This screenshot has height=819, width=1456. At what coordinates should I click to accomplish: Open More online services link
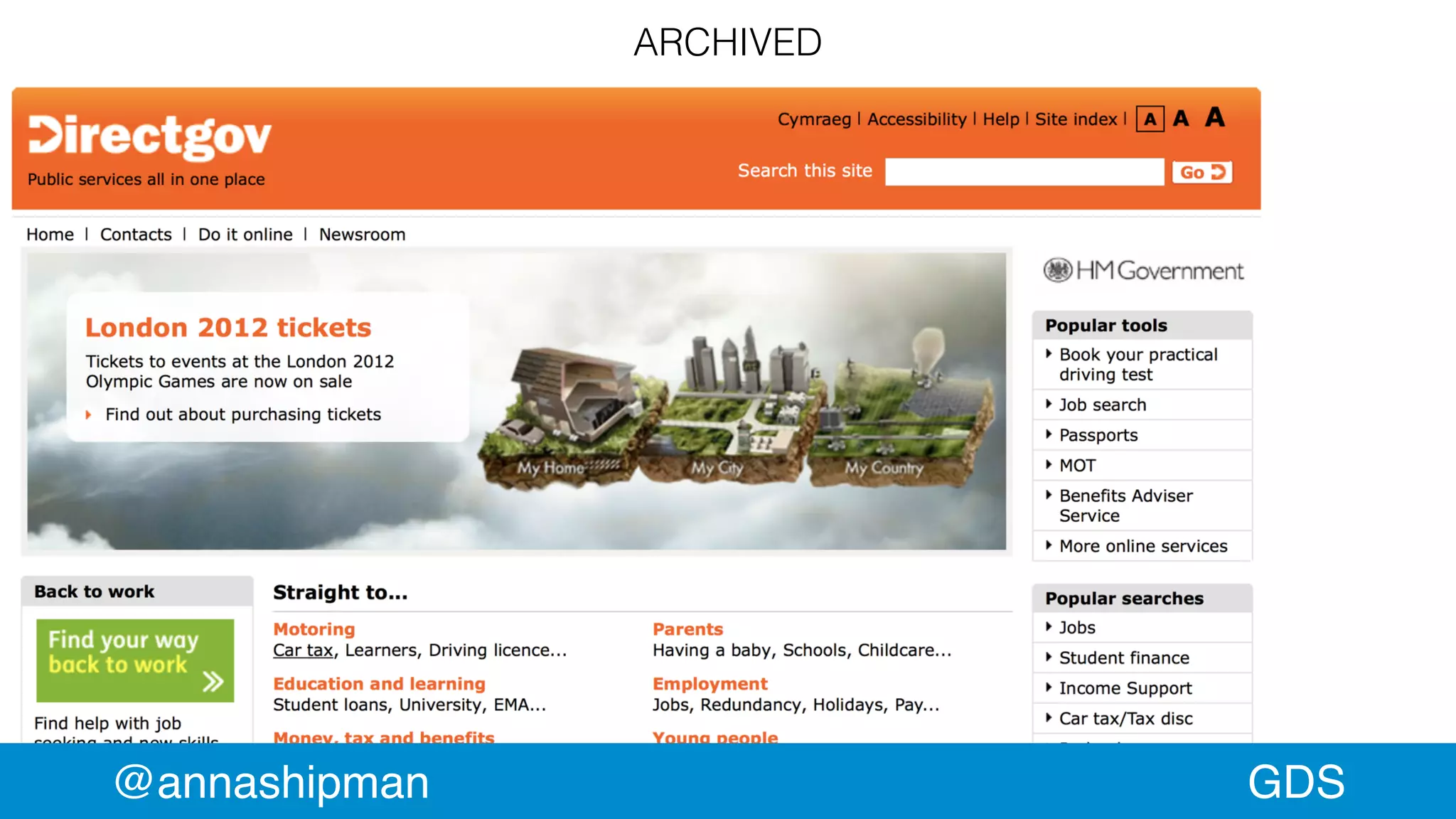pos(1142,546)
